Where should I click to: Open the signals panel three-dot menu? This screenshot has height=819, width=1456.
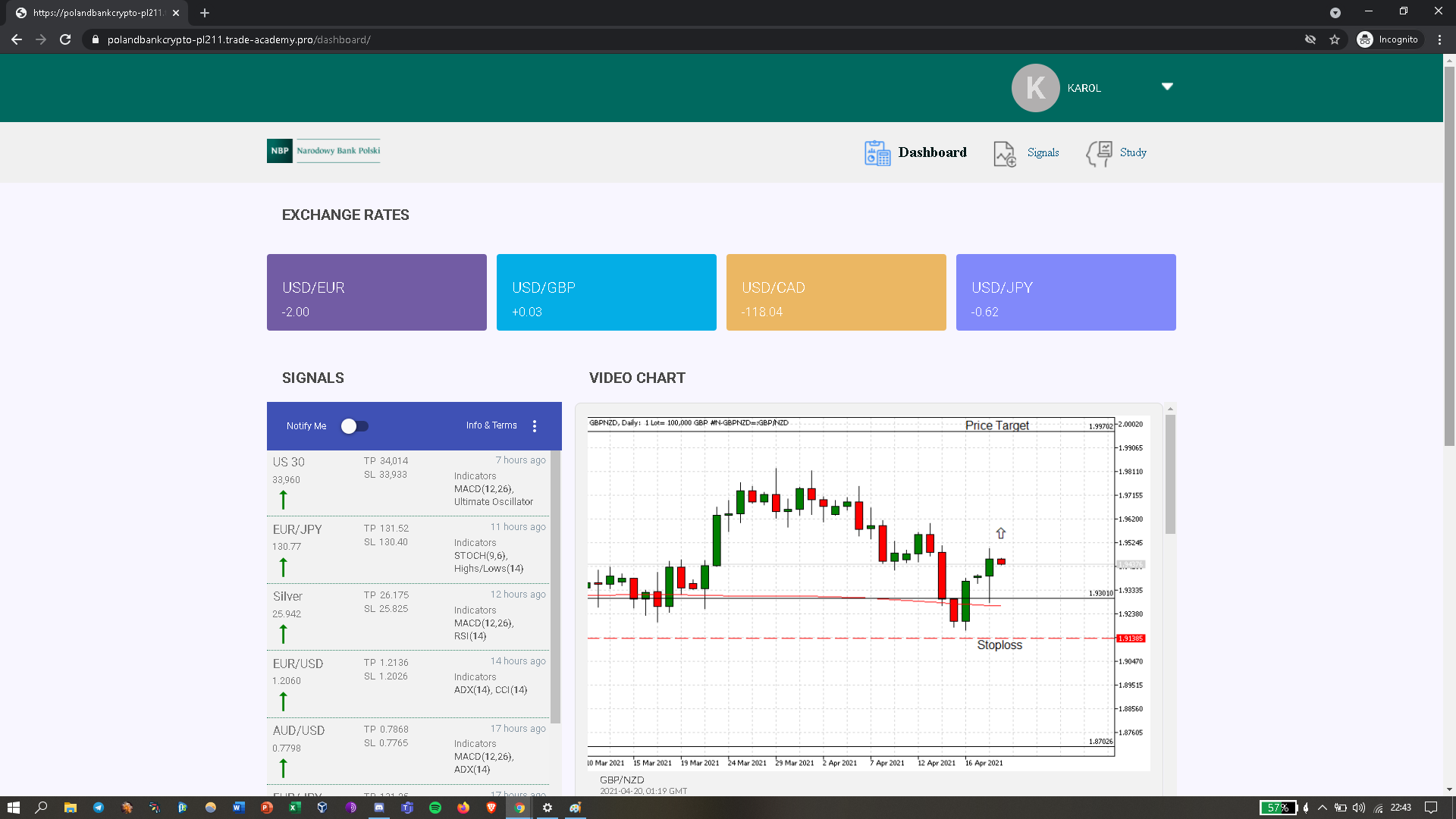click(535, 426)
